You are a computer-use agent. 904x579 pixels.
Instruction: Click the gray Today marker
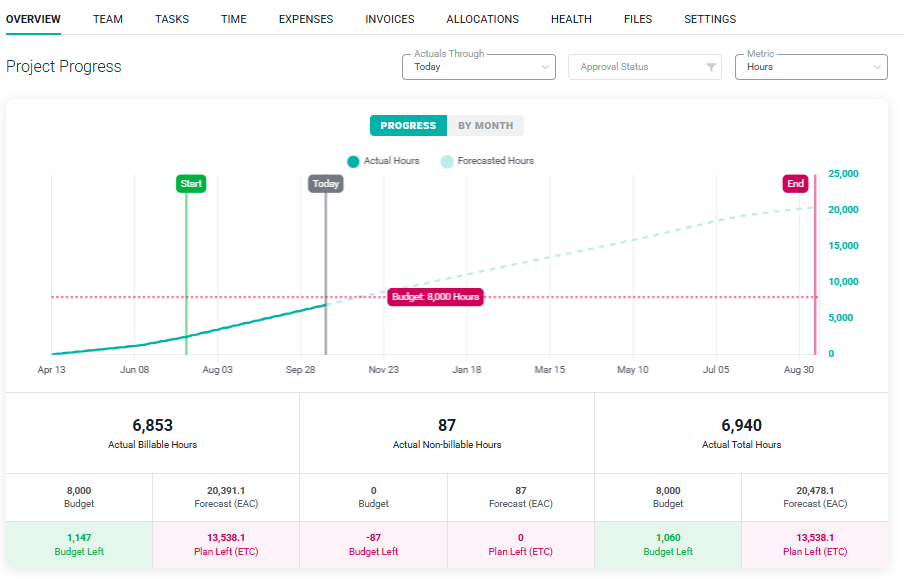326,183
